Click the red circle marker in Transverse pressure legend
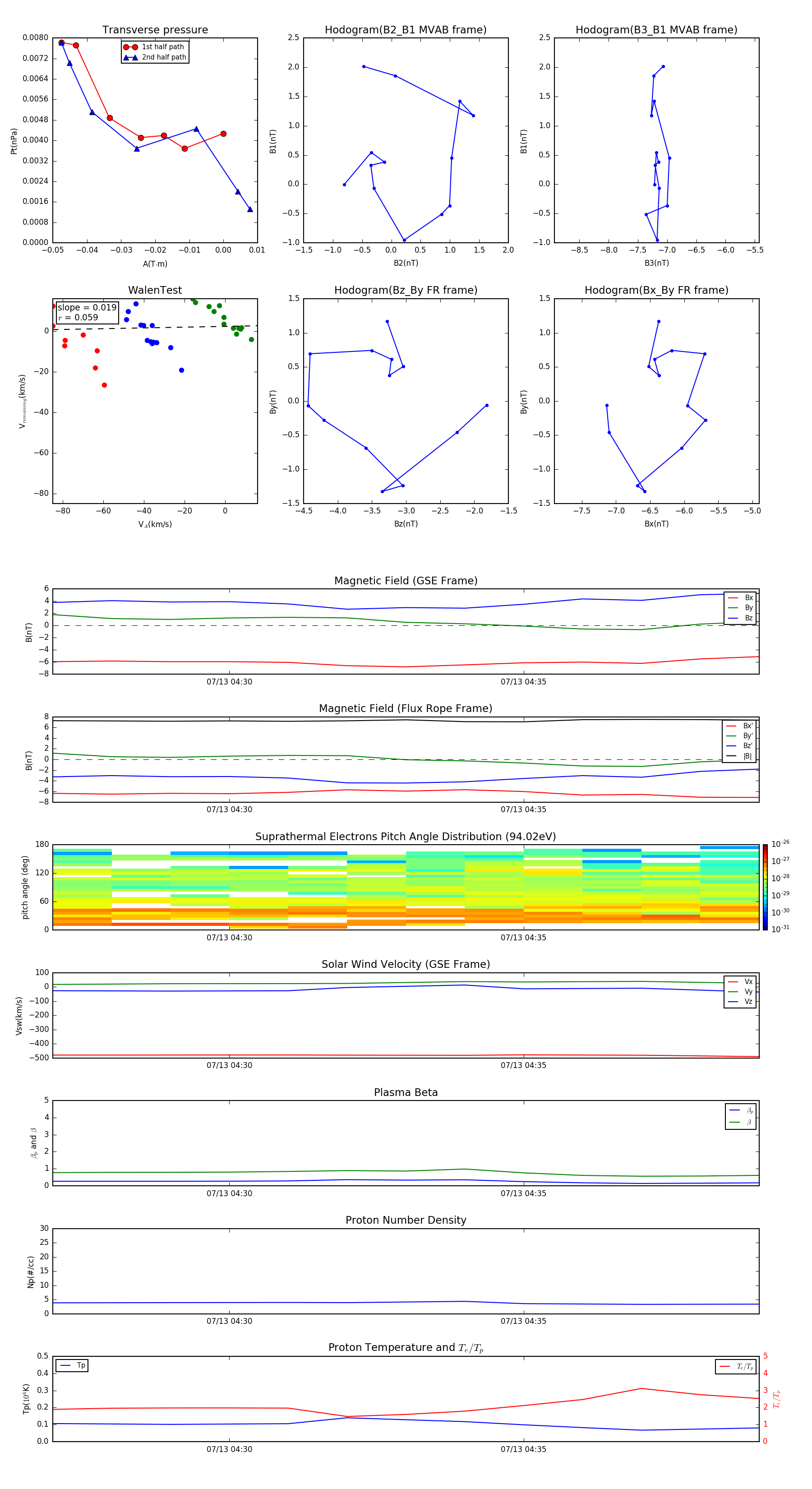The width and height of the screenshot is (812, 1489). [x=131, y=47]
